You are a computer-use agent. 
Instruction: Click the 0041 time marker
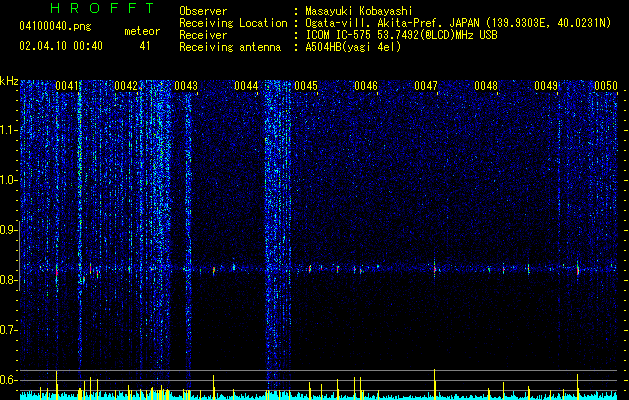pos(67,86)
